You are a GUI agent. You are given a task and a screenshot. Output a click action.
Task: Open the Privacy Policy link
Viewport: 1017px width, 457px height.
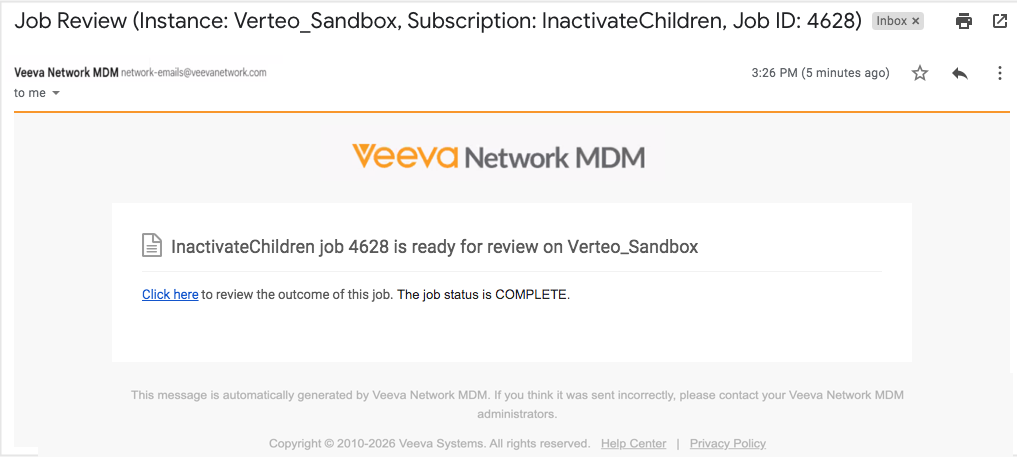pos(728,443)
